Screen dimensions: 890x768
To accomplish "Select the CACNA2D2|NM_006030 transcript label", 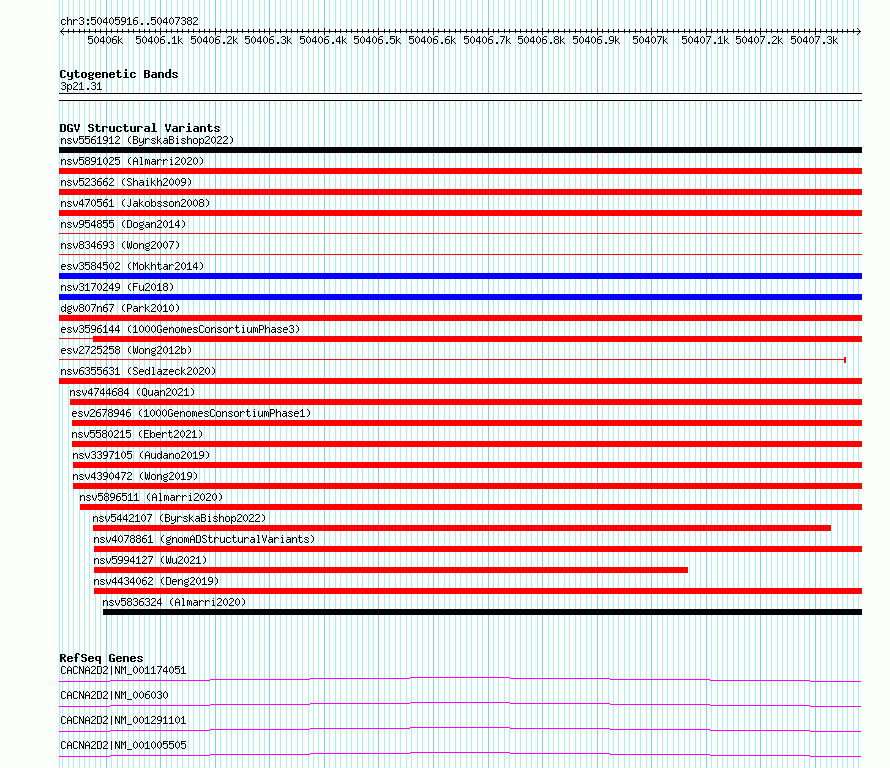I will click(114, 695).
